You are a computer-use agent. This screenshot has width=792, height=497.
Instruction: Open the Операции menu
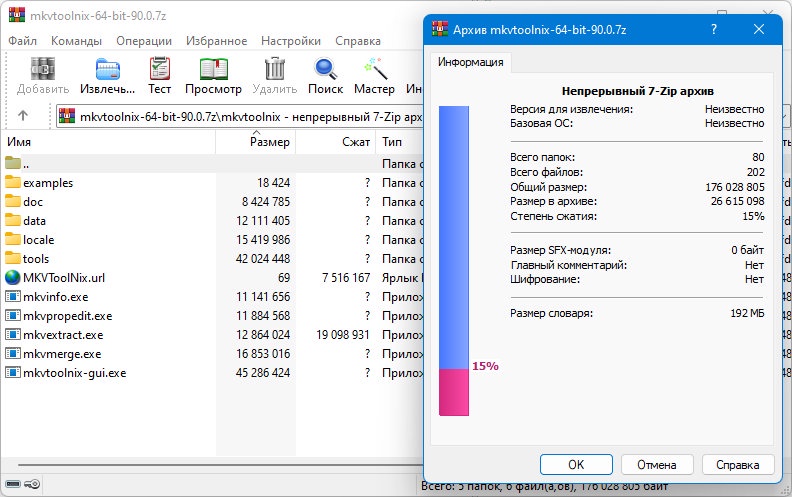click(x=144, y=41)
